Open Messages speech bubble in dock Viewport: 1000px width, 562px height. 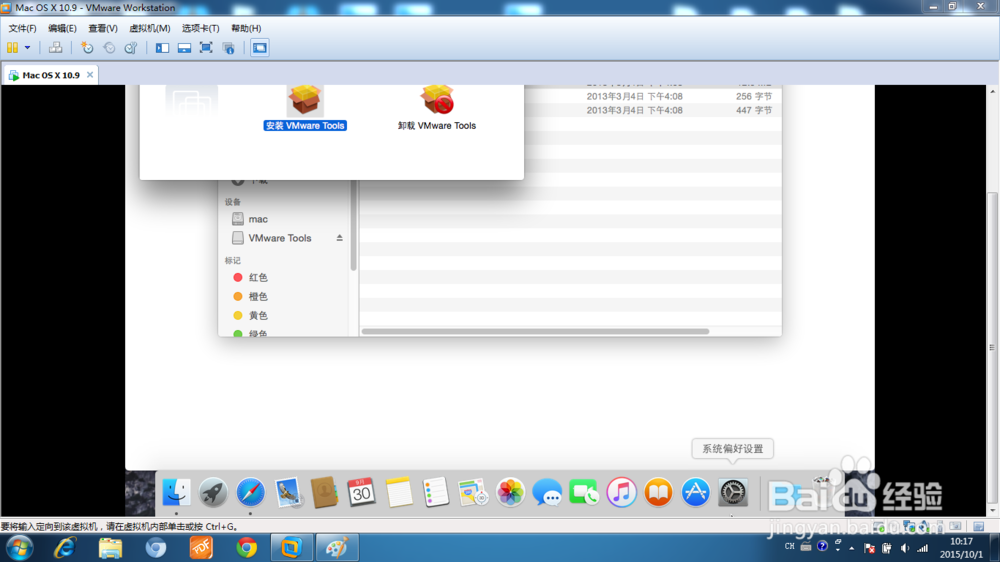tap(547, 492)
